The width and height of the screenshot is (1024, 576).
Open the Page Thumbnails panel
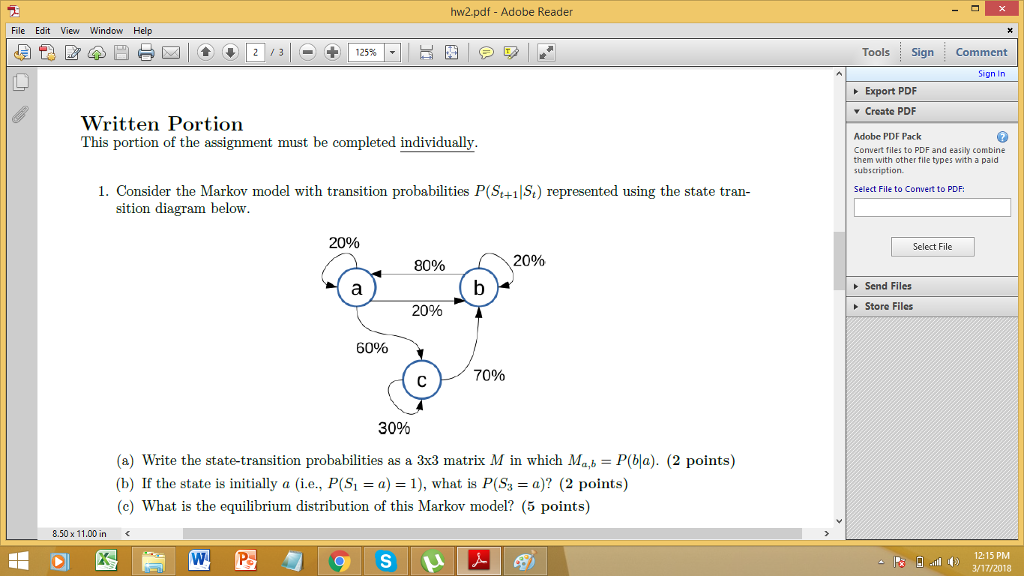coord(21,82)
